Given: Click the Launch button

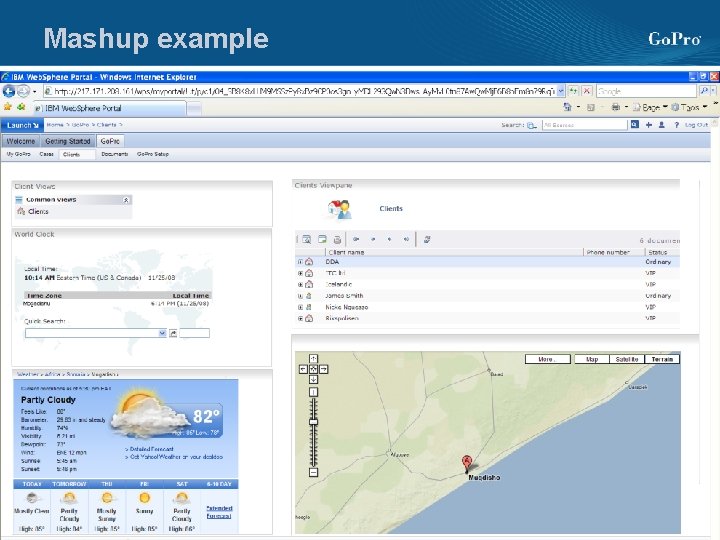Looking at the screenshot, I should pos(22,125).
